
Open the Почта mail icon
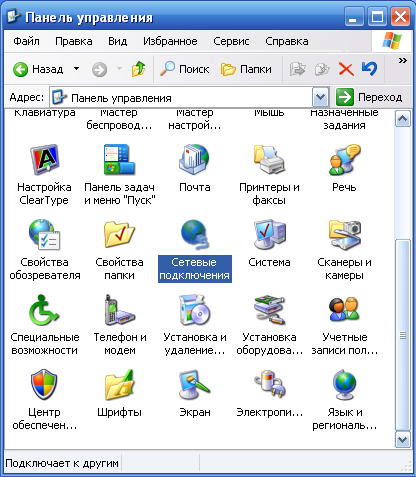195,160
